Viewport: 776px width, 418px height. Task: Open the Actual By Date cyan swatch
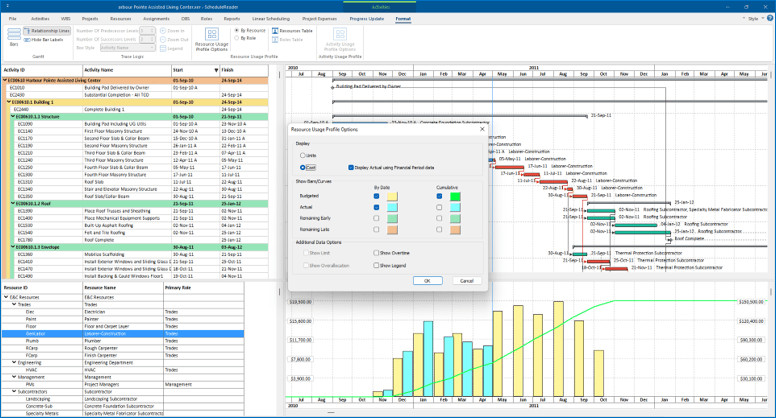click(392, 207)
